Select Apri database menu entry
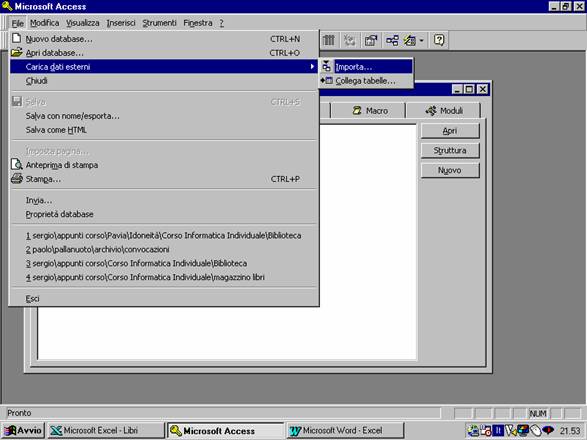The width and height of the screenshot is (587, 440). pos(164,53)
